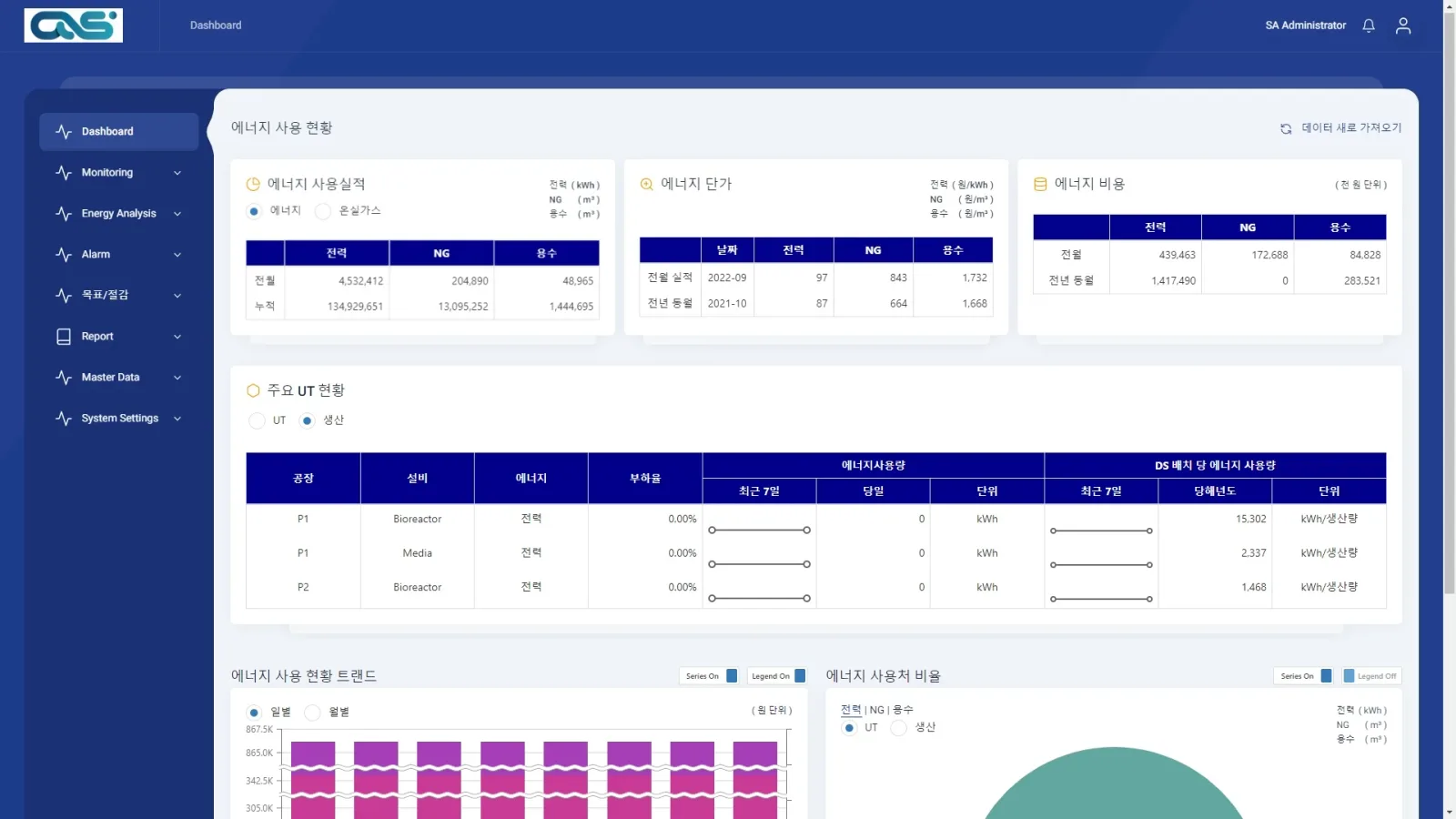Open the notifications bell icon

coord(1368,25)
